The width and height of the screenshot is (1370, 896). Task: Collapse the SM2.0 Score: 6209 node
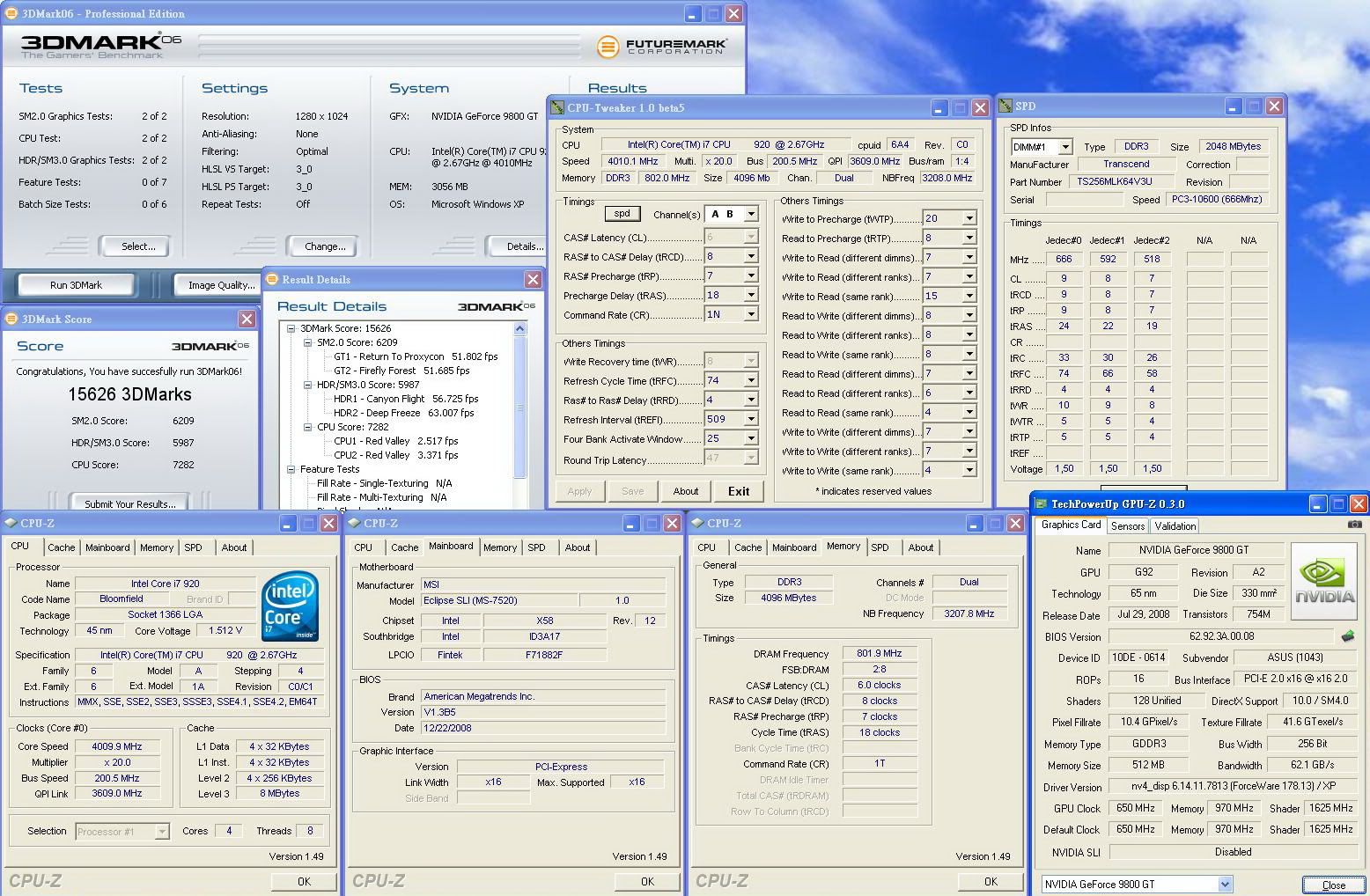pos(307,342)
